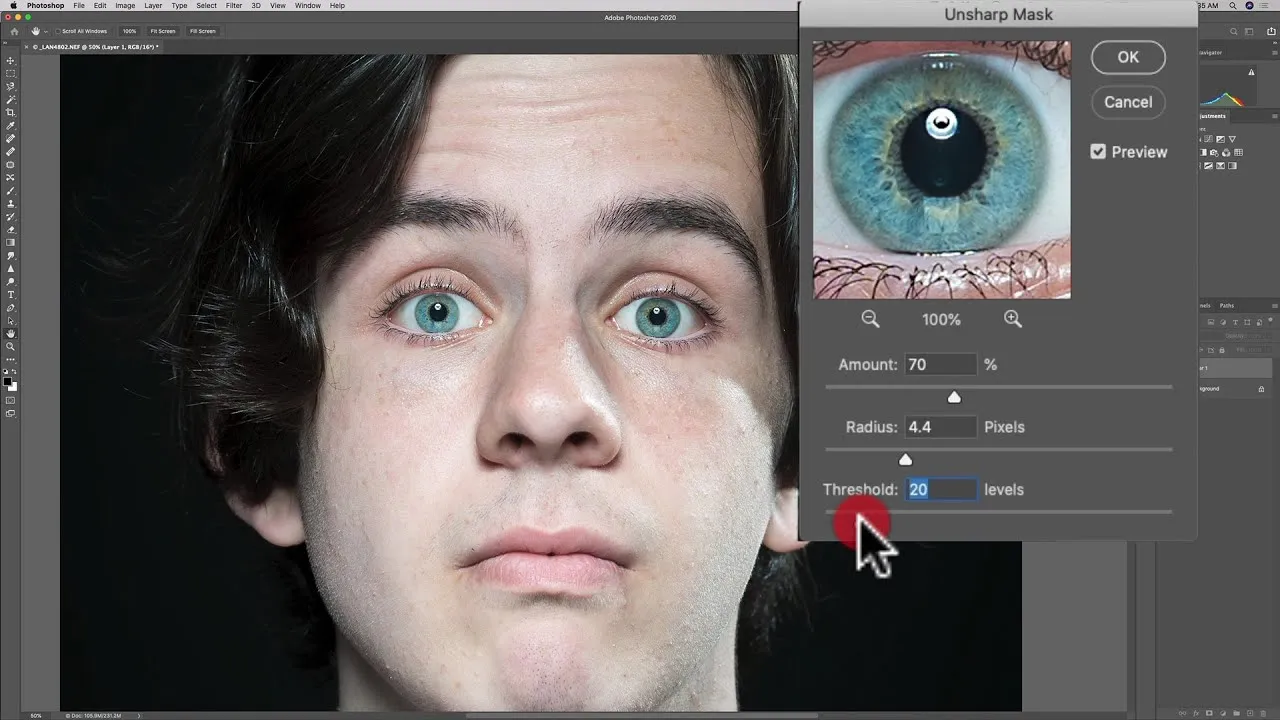Enable the Scroll All Windows option
The image size is (1280, 720).
click(x=58, y=31)
